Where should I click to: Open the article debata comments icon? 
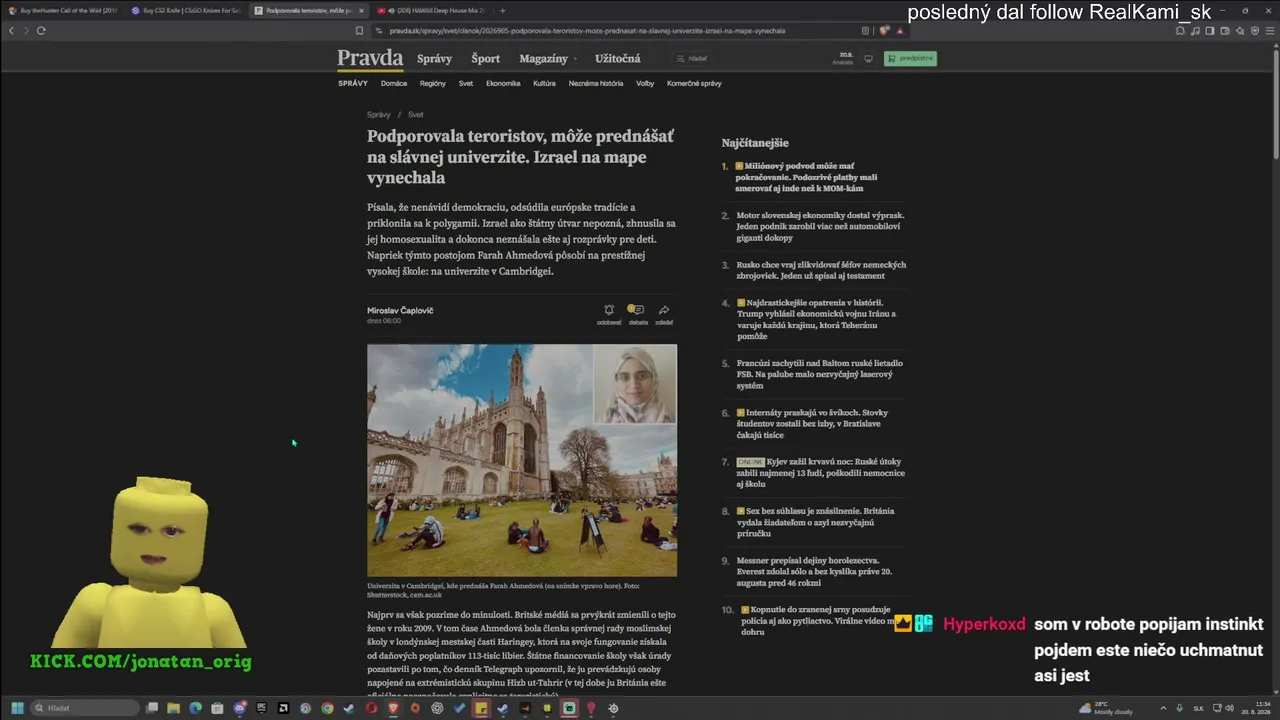(637, 315)
